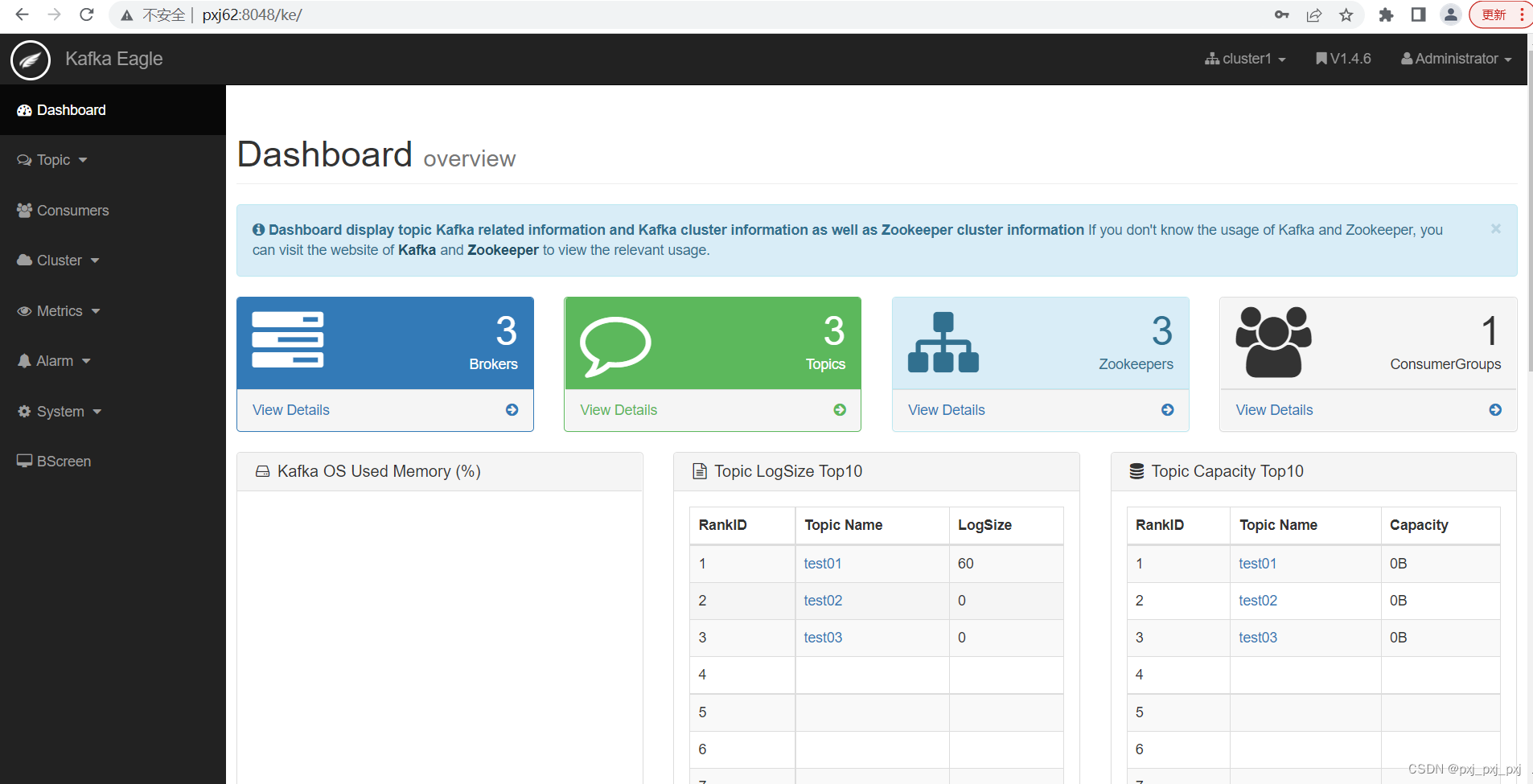The image size is (1533, 784).
Task: Open test02 in Topic LogSize table
Action: [x=823, y=601]
